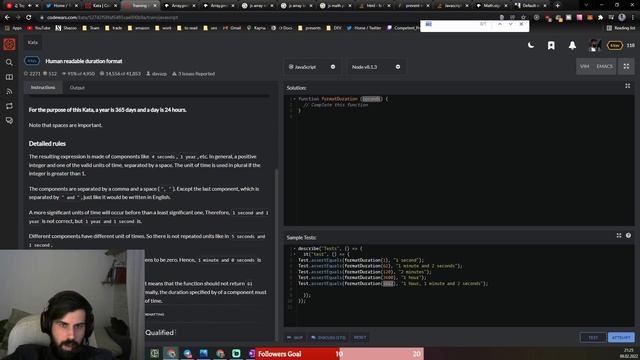Open the docs book icon in sidebar
Screen dimensions: 640x360
pos(9,77)
